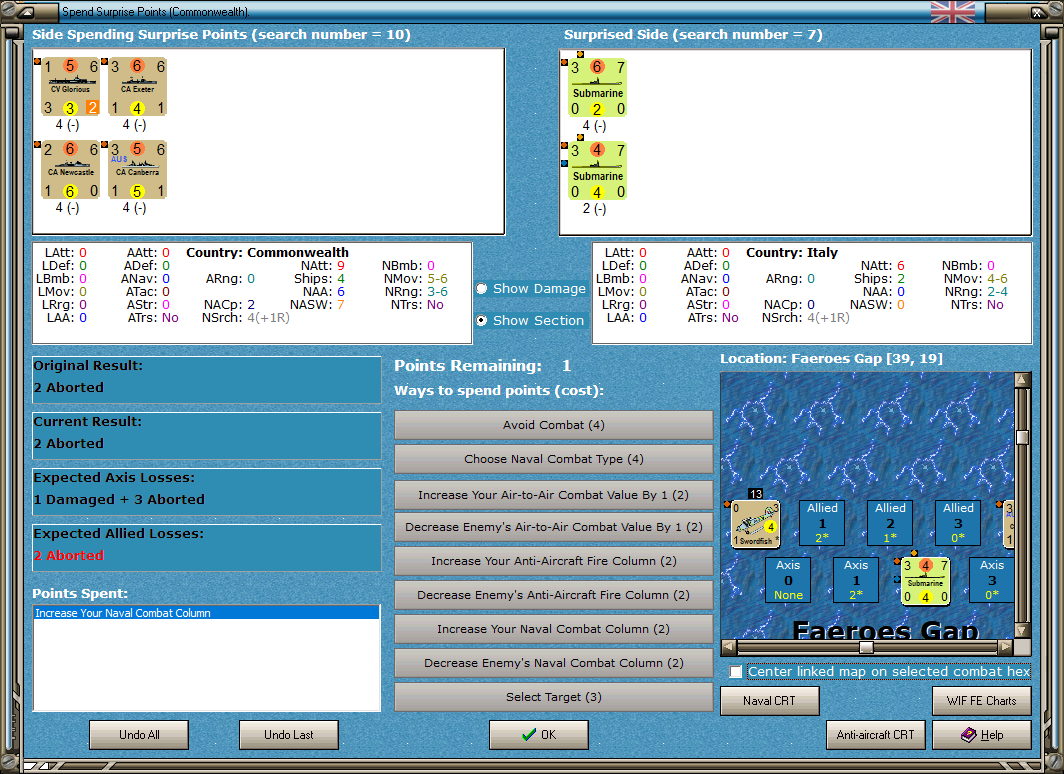Click the Submarine counter on the Faeroes Gap map

tap(925, 581)
